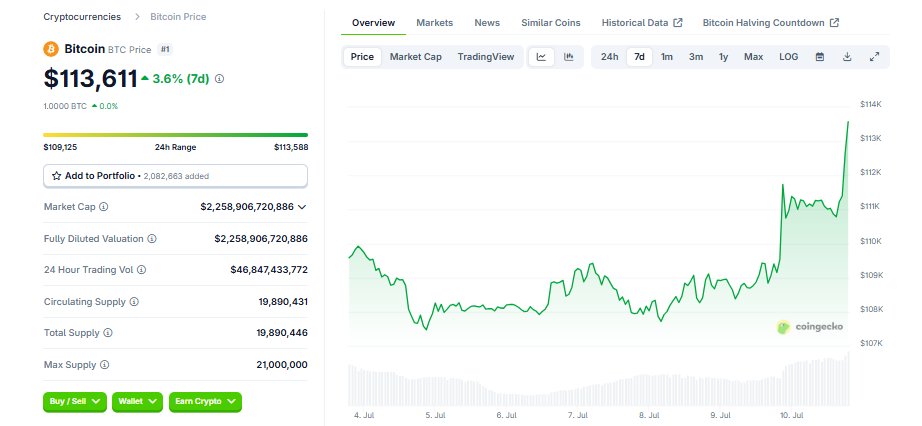Expand the Market Cap value chevron
922x426 pixels.
[302, 207]
